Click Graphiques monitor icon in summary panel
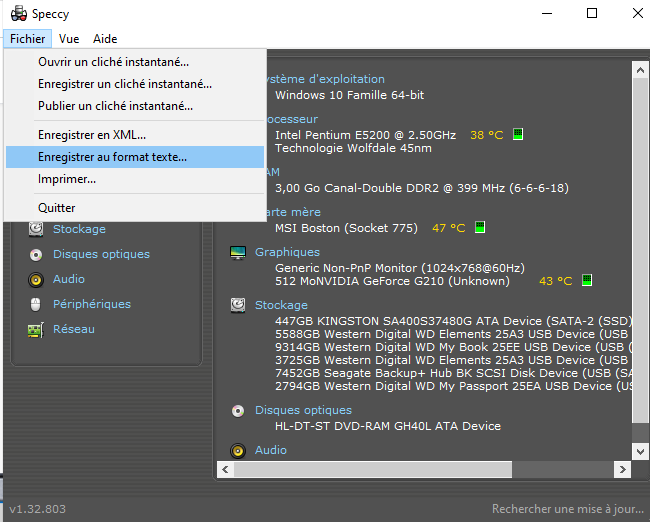 238,252
